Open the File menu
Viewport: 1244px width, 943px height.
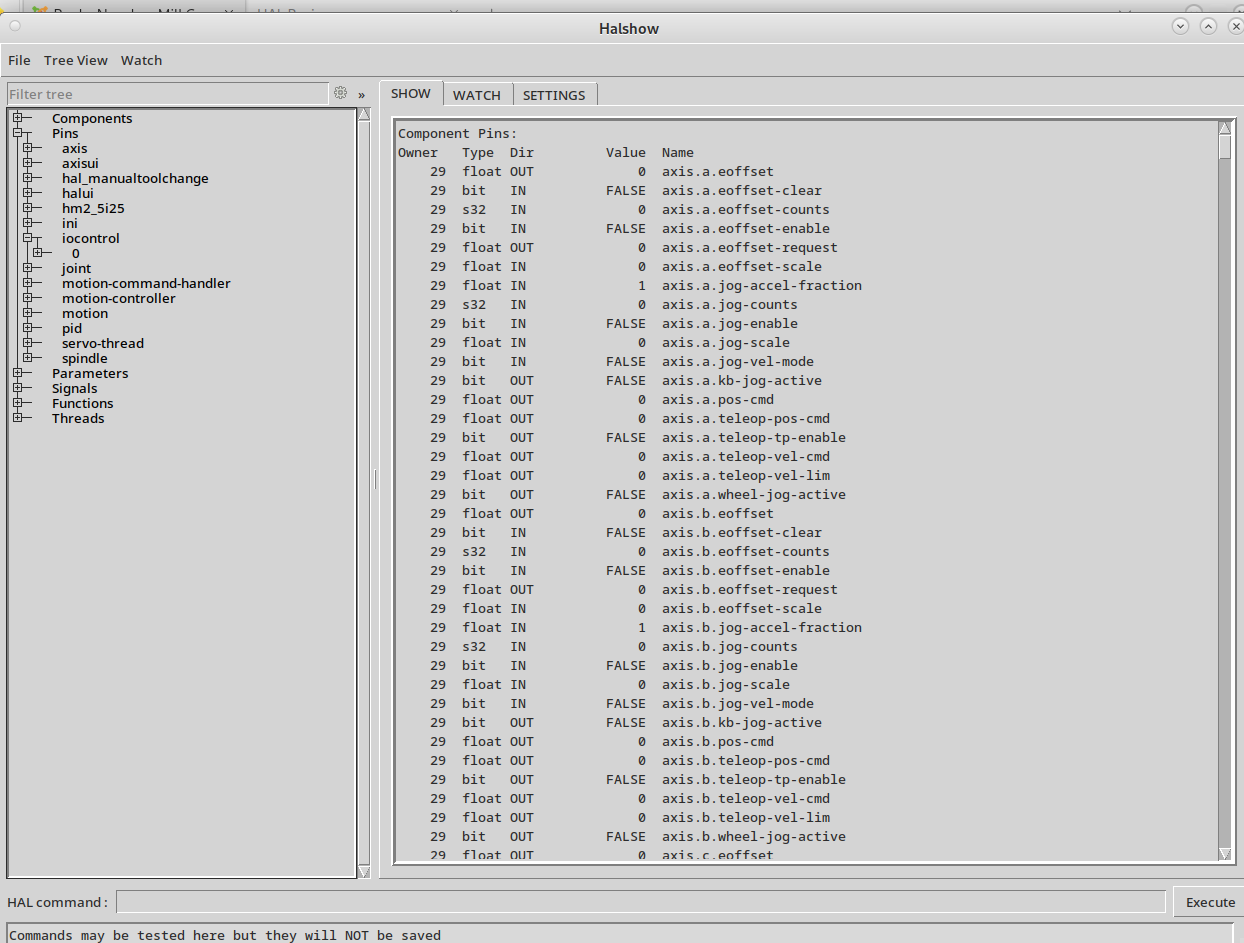coord(19,60)
